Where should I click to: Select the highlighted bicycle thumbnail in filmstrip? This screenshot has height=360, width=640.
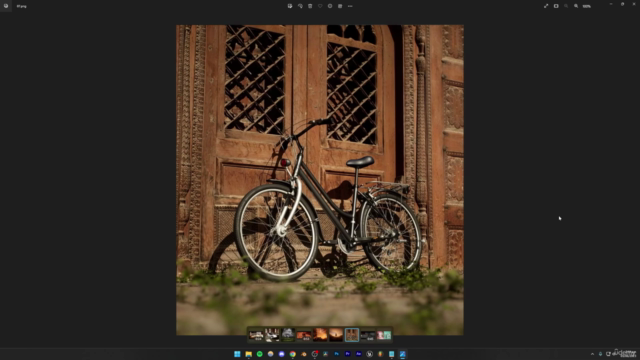[x=352, y=335]
